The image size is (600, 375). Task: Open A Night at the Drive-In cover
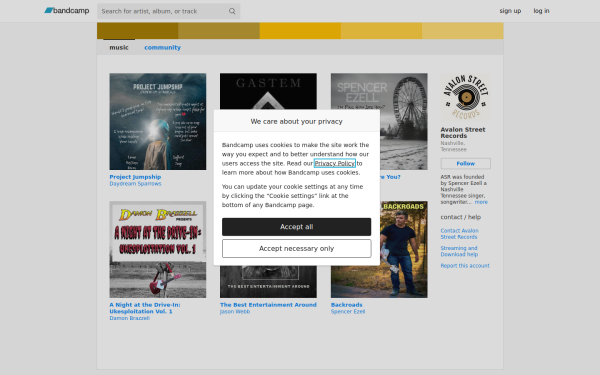click(158, 249)
